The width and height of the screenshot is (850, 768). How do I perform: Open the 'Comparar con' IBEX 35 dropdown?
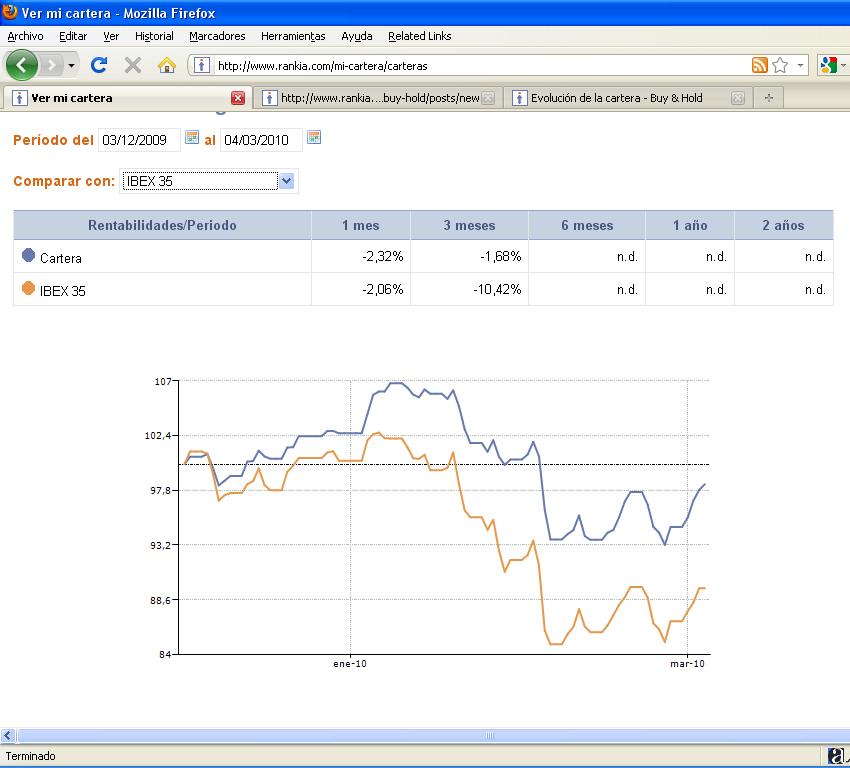(x=208, y=181)
